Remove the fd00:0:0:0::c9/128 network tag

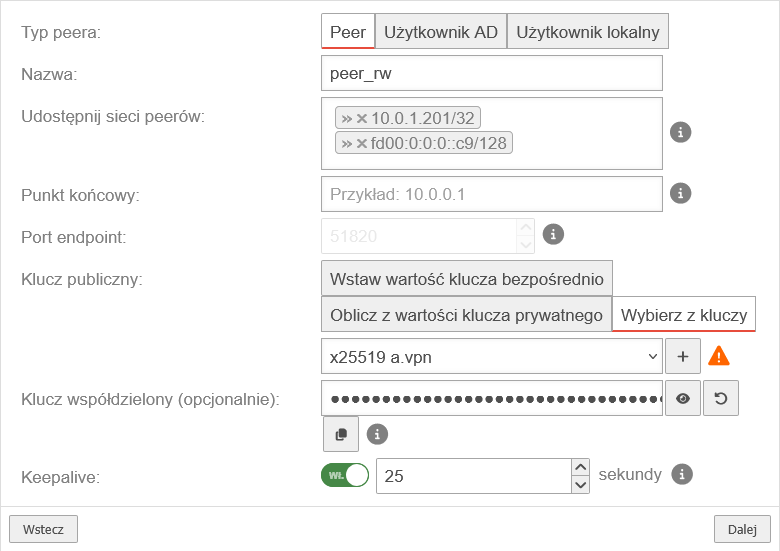[362, 143]
